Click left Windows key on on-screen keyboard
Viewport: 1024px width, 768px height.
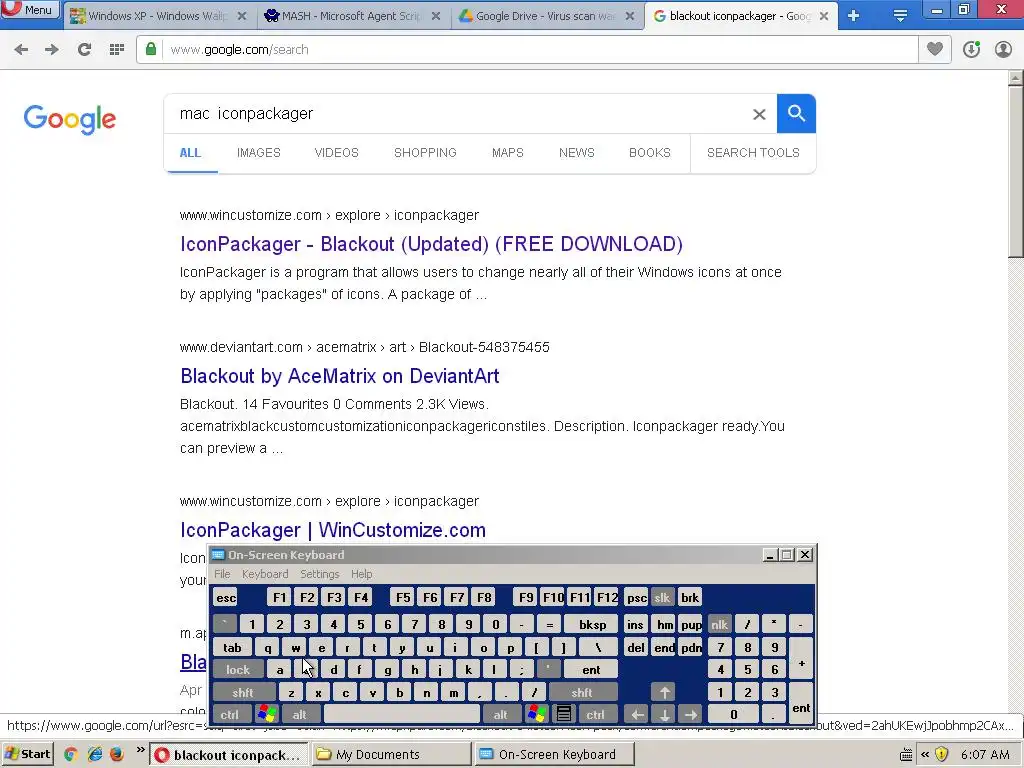point(266,714)
